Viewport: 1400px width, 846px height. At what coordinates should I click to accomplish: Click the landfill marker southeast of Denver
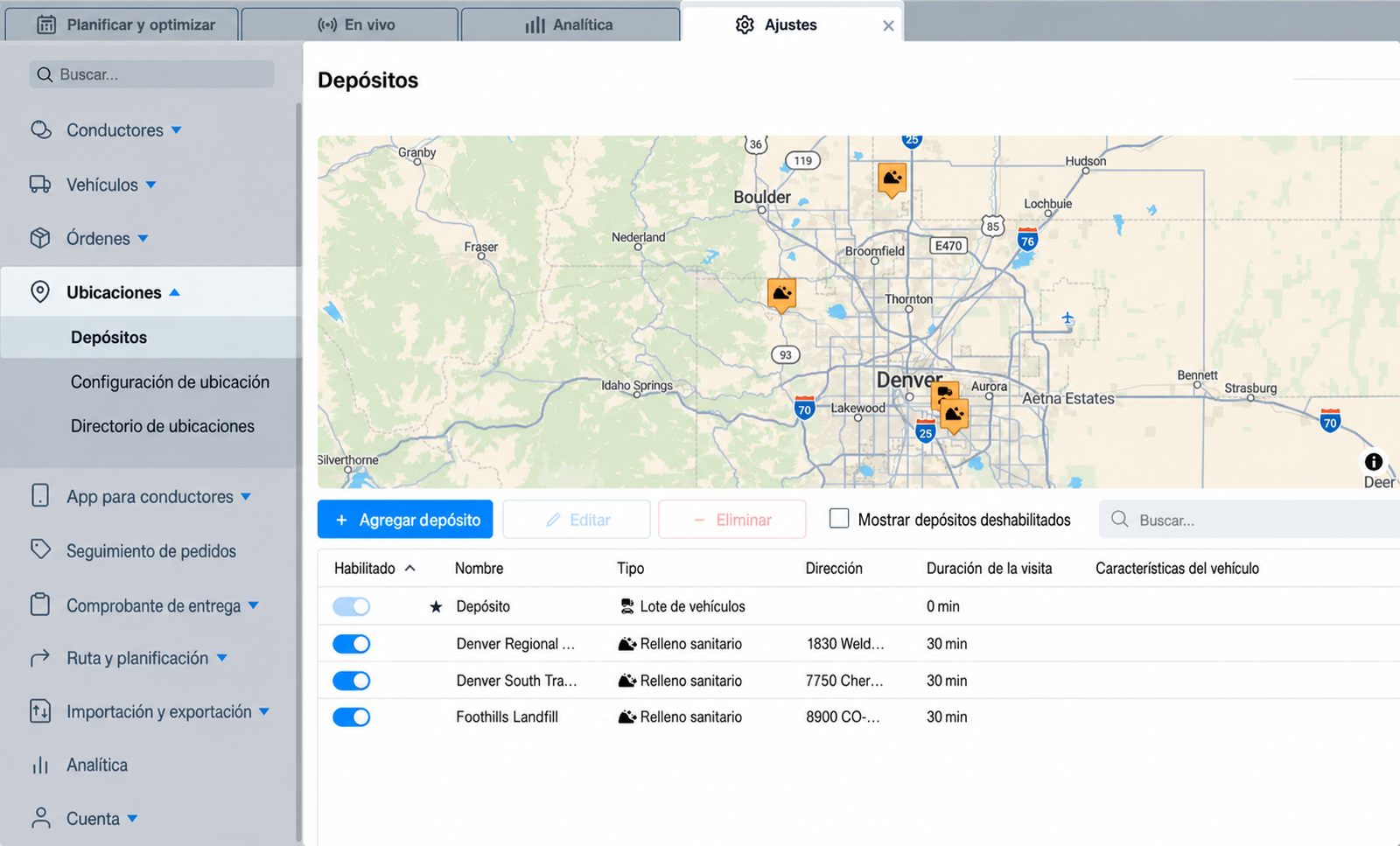click(x=955, y=415)
